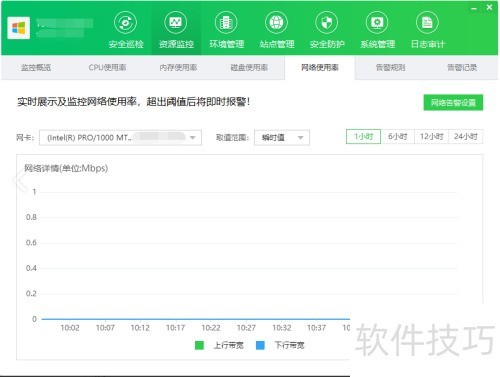Switch to the 告警规则 tab
Screen dimensions: 500x377
[x=391, y=67]
